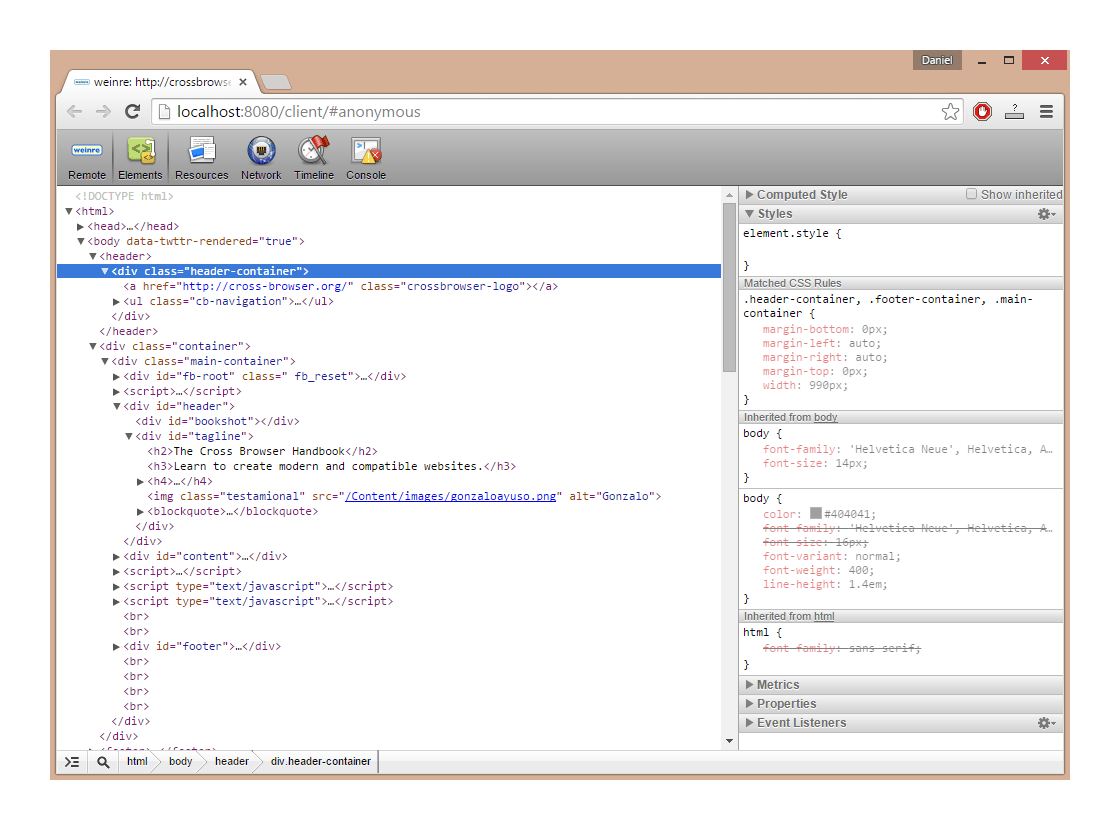Click the #404041 color swatch
The height and width of the screenshot is (830, 1120).
[816, 513]
